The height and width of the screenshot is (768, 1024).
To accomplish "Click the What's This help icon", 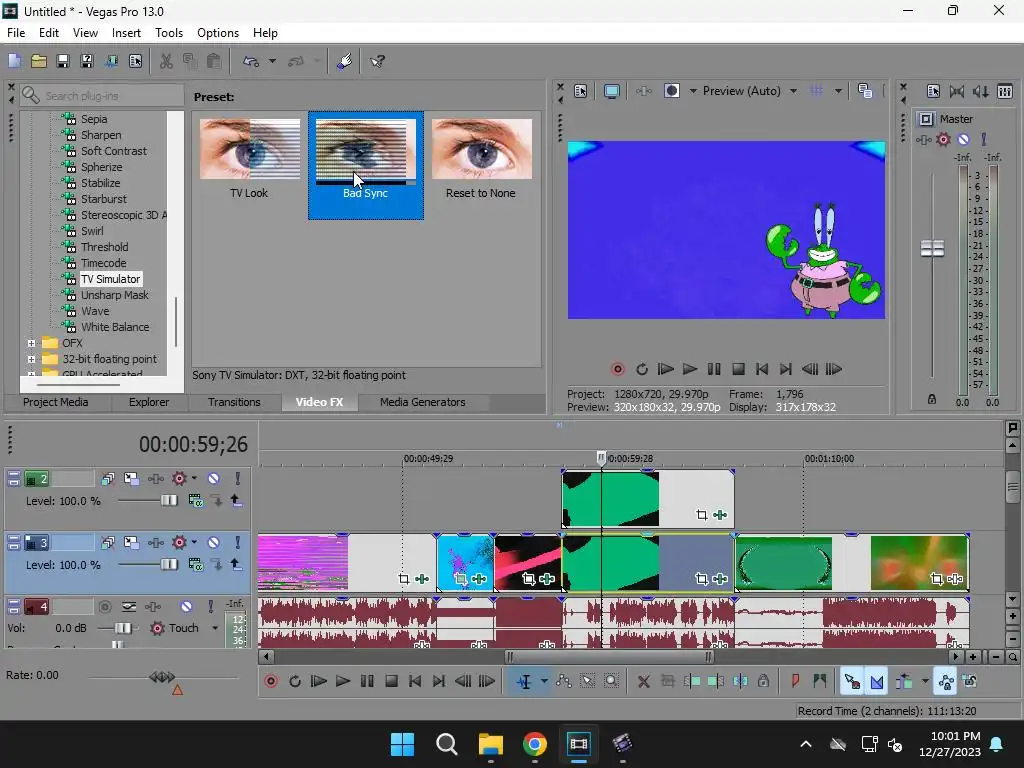I will pos(377,61).
